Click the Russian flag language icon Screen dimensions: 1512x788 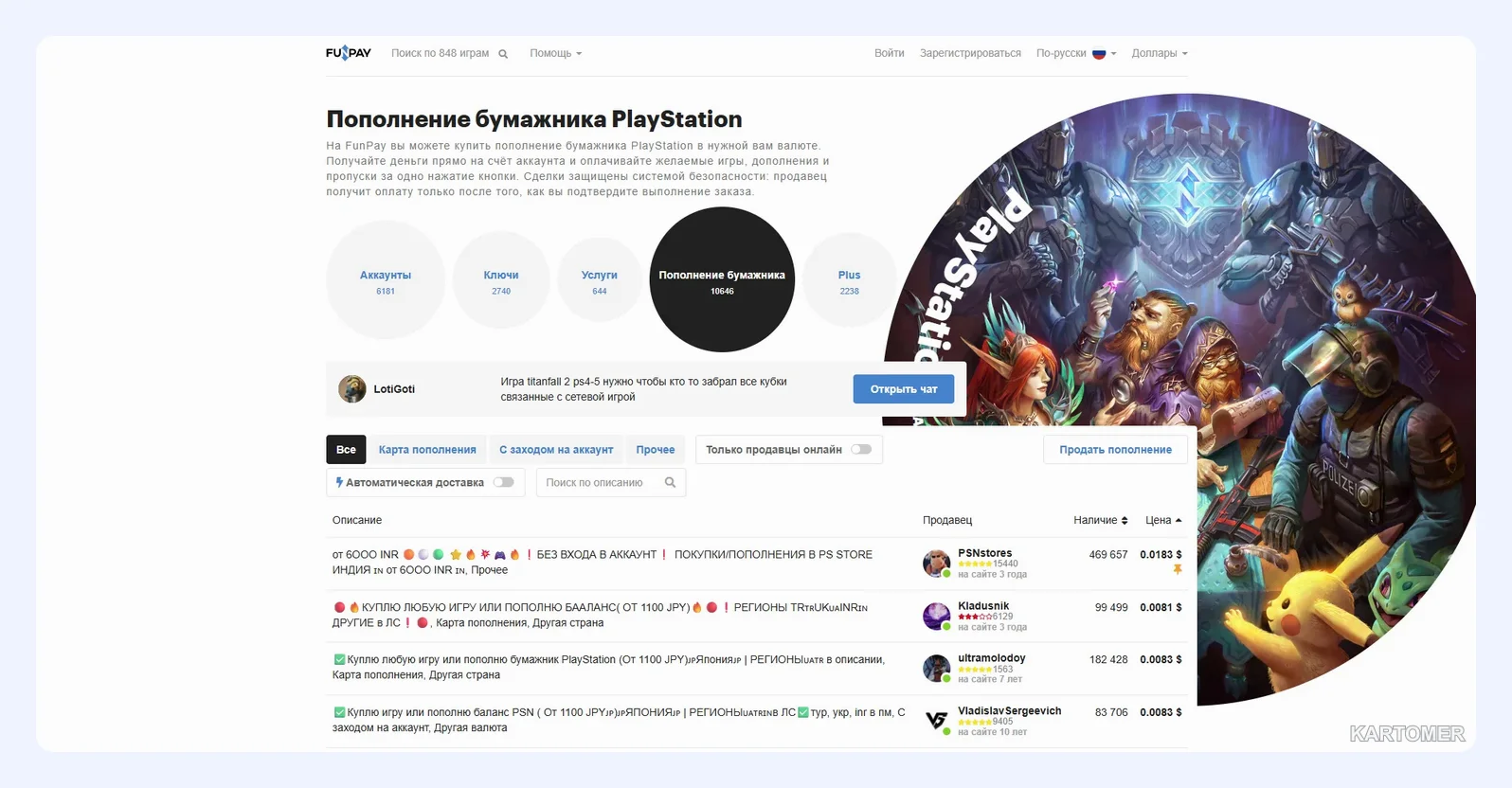coord(1099,54)
